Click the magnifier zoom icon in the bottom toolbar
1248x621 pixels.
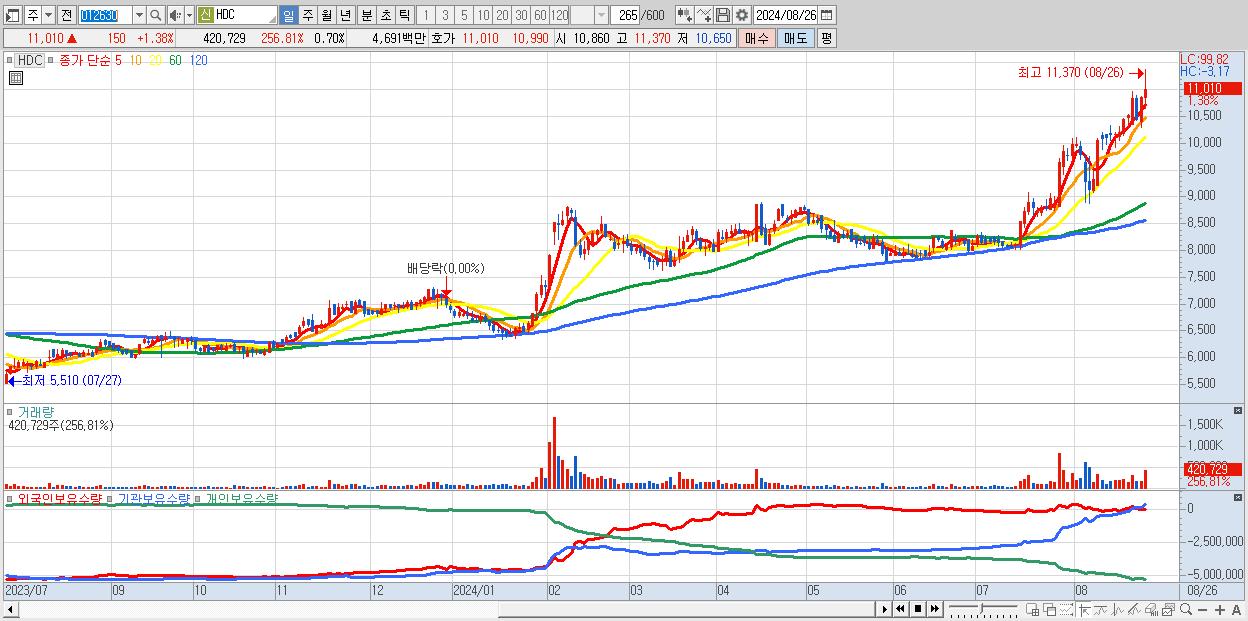[1186, 609]
